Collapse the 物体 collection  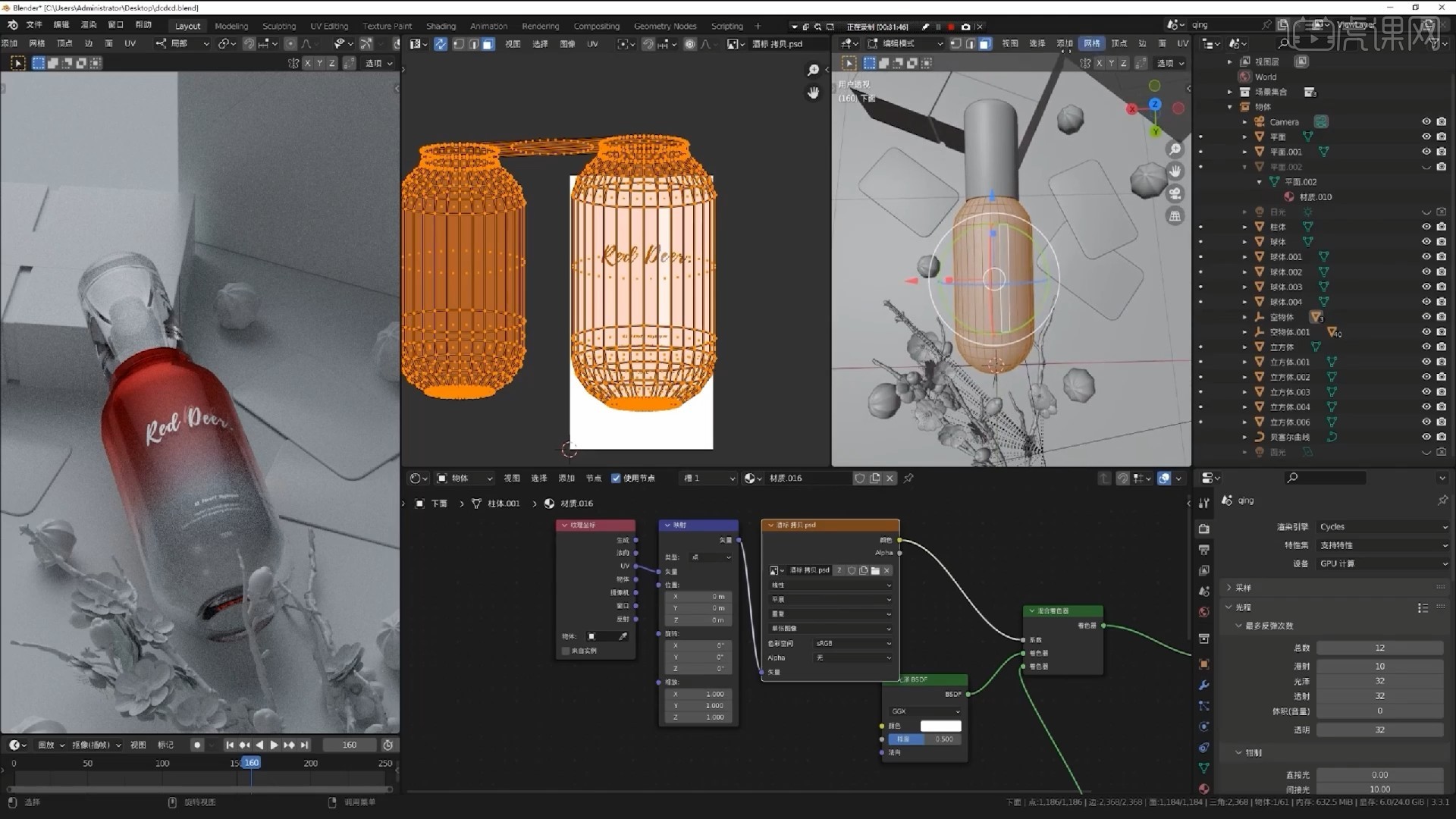(x=1229, y=107)
